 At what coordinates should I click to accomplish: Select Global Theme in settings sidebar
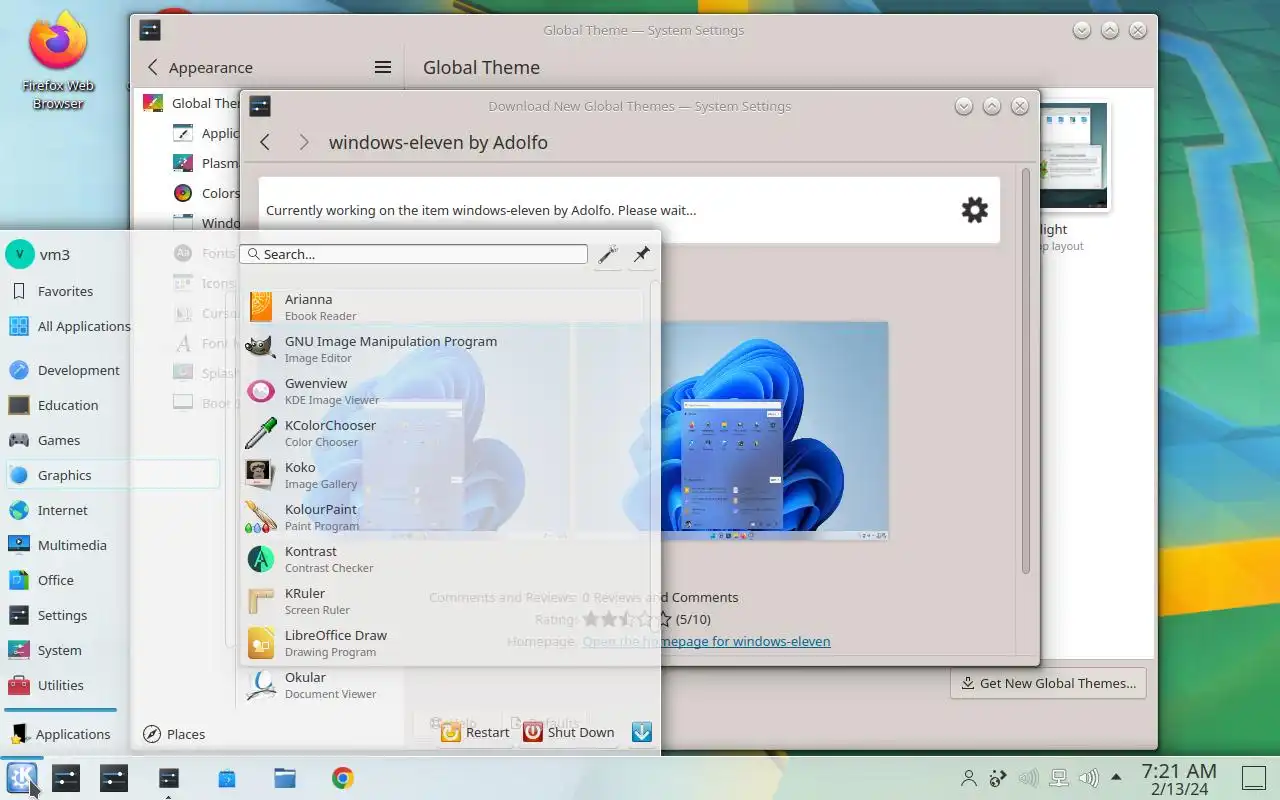[x=191, y=103]
